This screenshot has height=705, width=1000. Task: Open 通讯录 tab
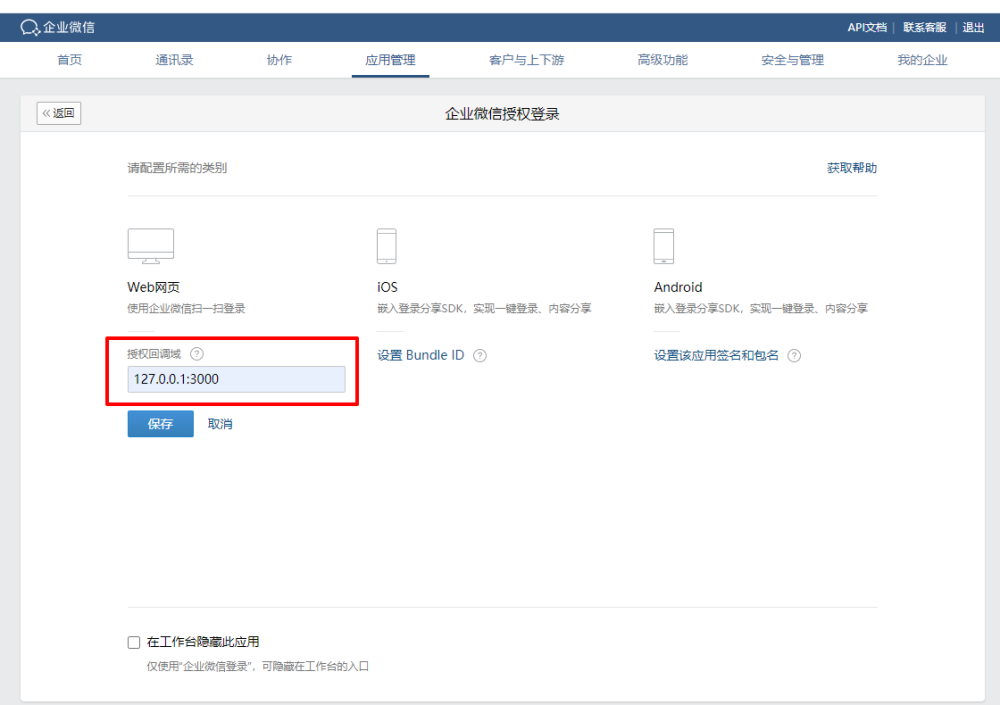pyautogui.click(x=174, y=60)
